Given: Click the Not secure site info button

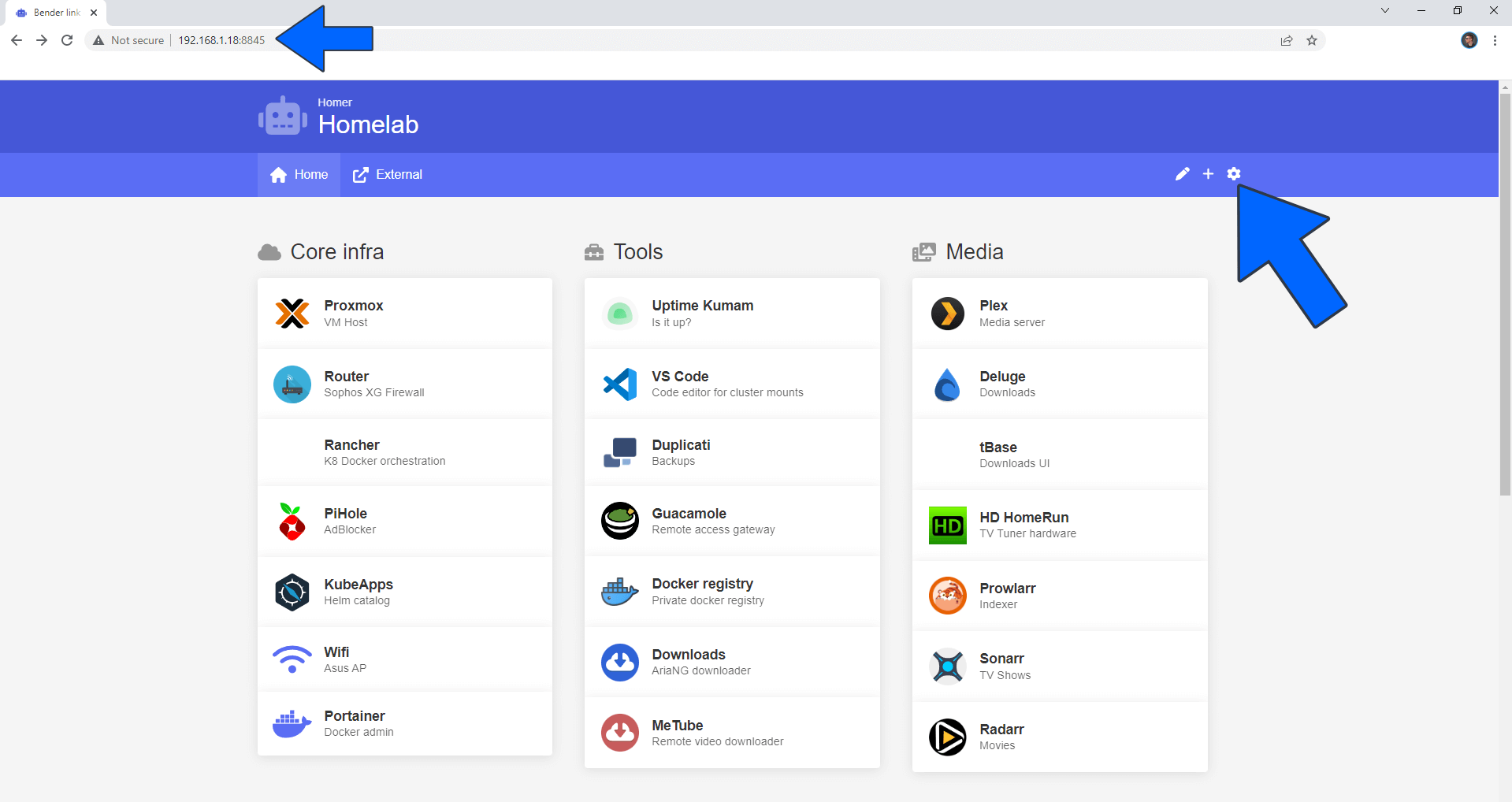Looking at the screenshot, I should (128, 40).
